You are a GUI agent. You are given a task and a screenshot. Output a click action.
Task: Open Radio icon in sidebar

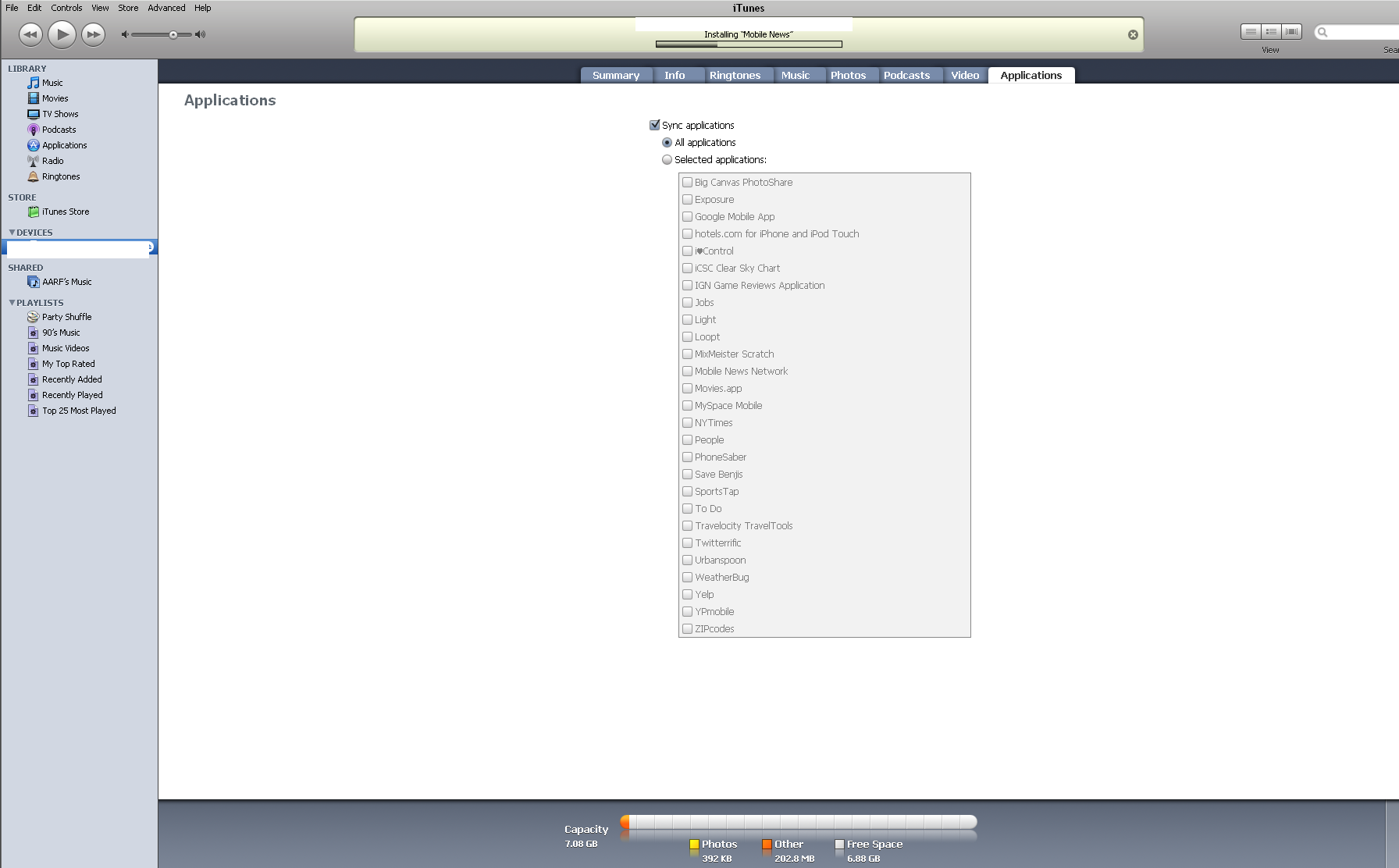[33, 161]
